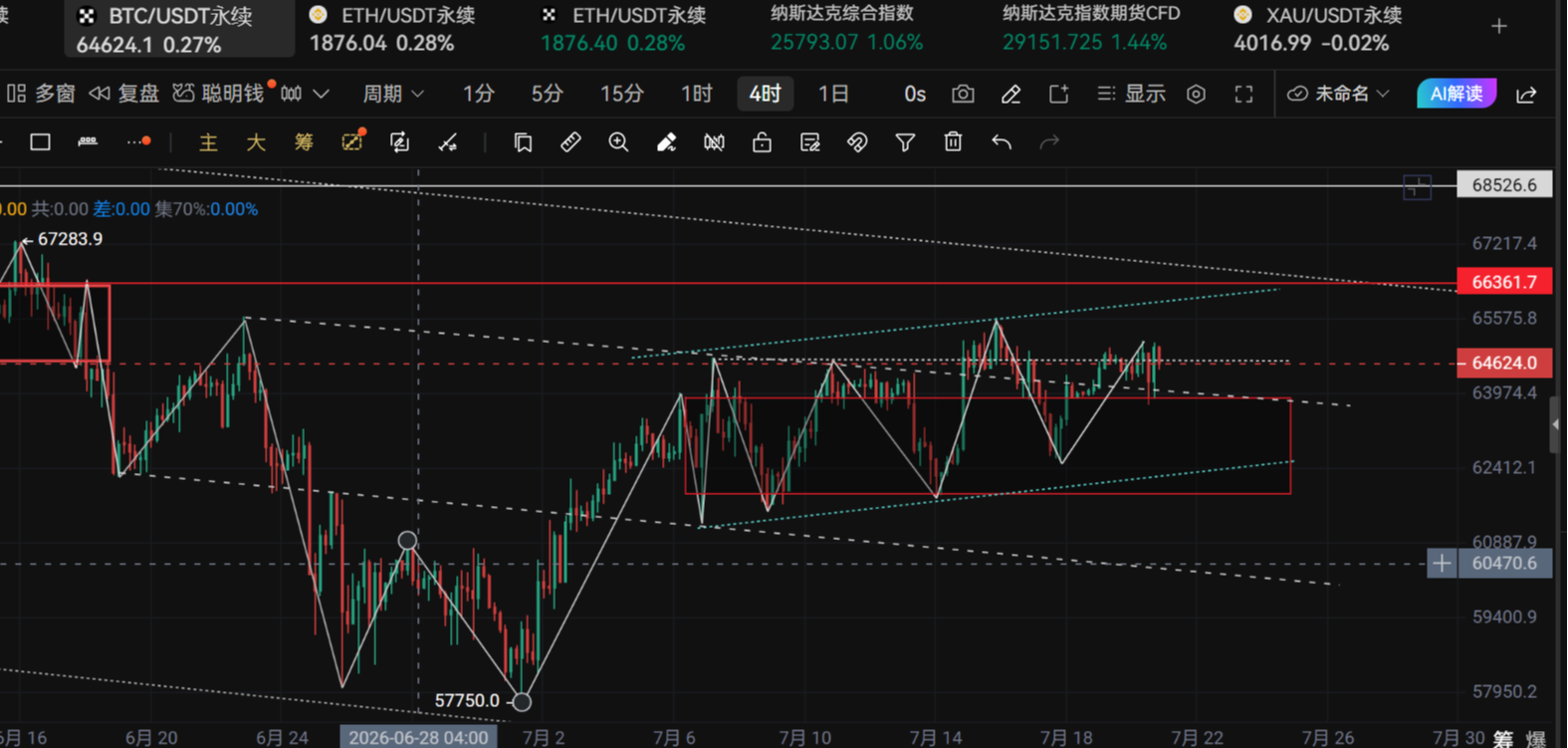Image resolution: width=1568 pixels, height=748 pixels.
Task: Enter fullscreen chart mode
Action: click(x=1243, y=94)
